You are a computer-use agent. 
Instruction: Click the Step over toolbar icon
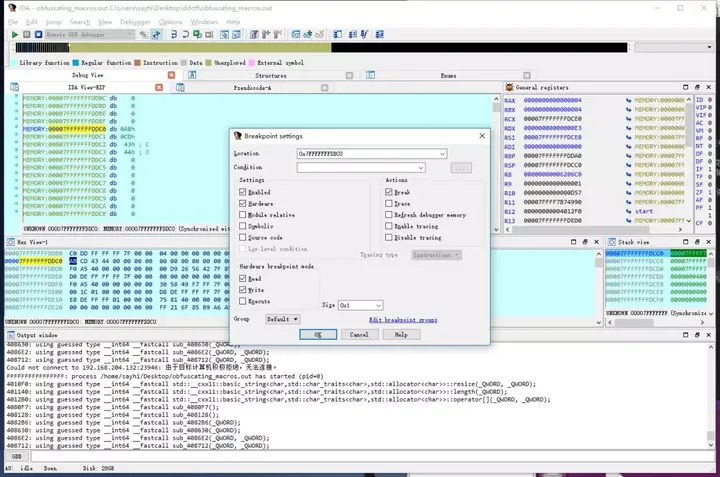pos(185,34)
